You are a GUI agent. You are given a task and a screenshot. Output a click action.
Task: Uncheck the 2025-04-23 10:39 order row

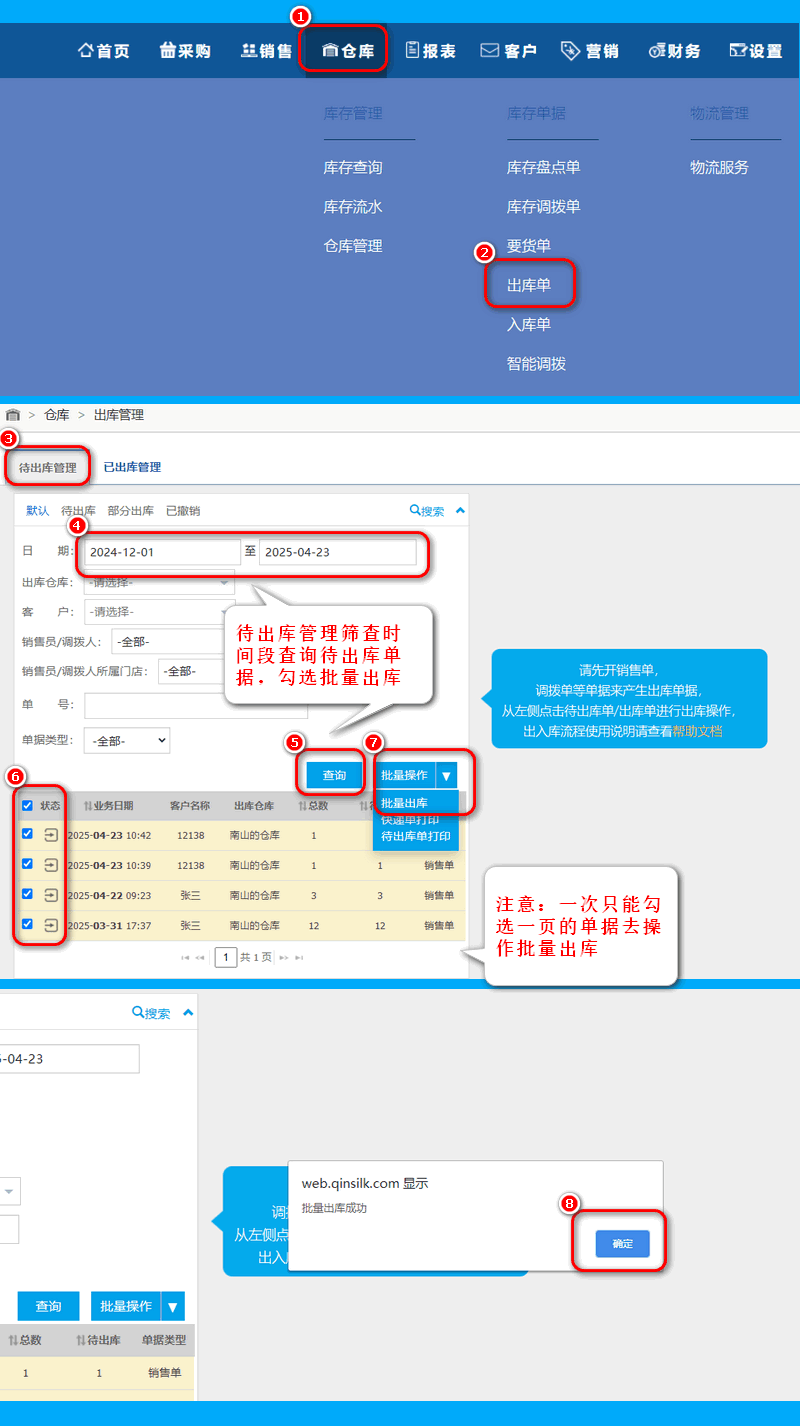[x=27, y=864]
